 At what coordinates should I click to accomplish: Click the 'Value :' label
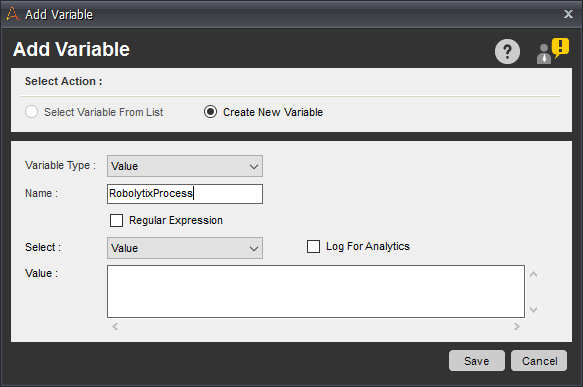tap(41, 273)
